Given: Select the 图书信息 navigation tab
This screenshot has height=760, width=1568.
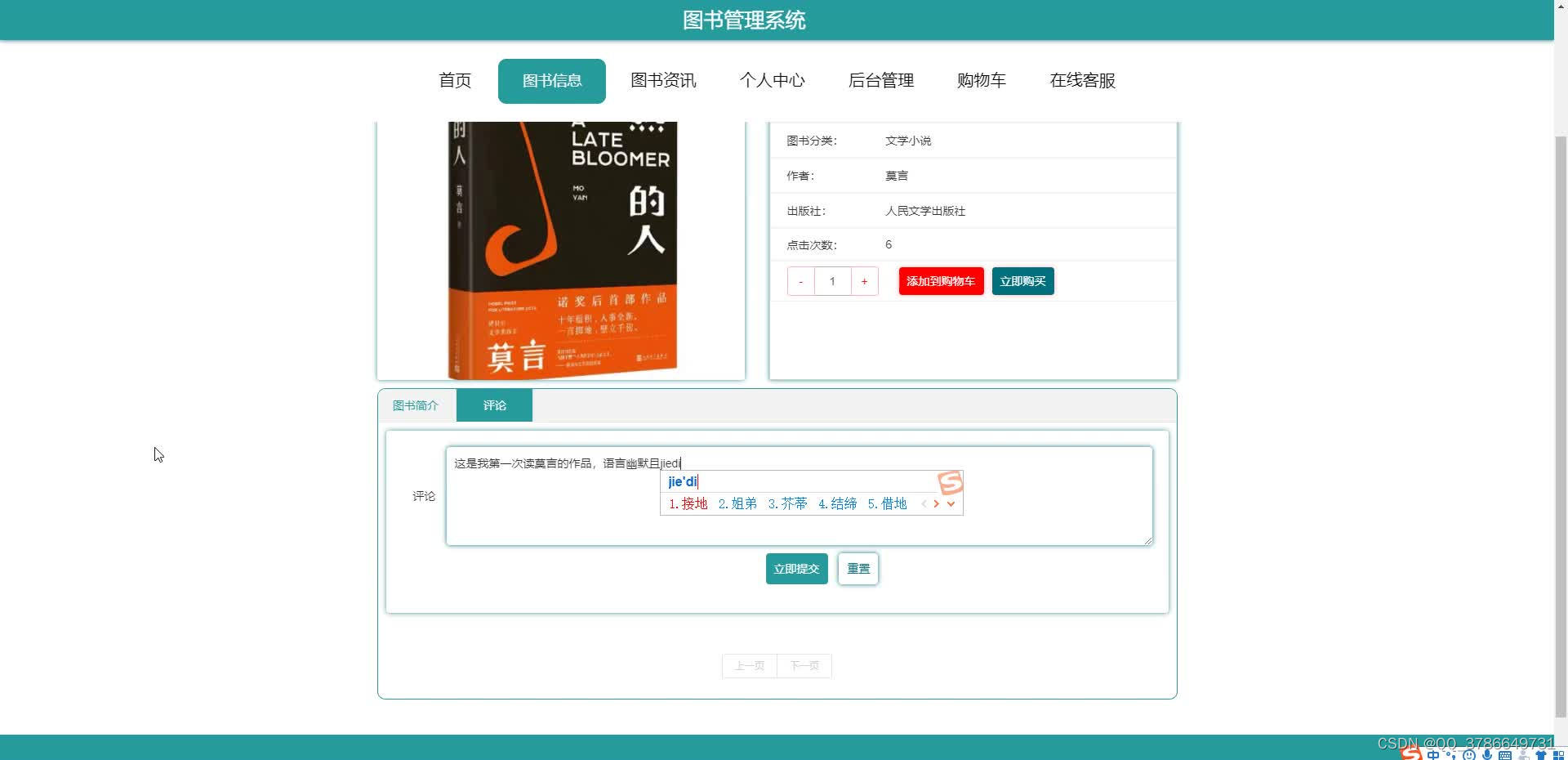Looking at the screenshot, I should pyautogui.click(x=552, y=81).
